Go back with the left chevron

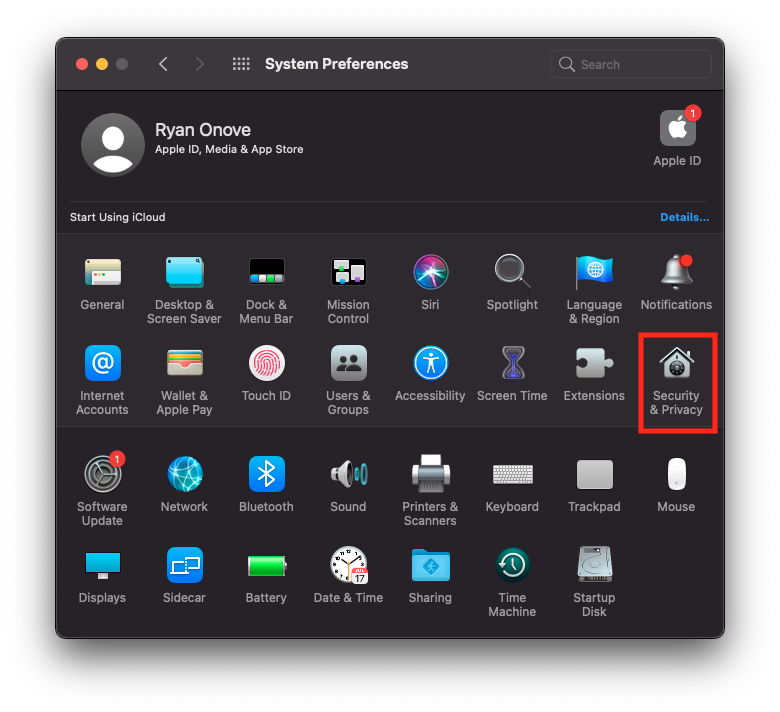coord(163,64)
